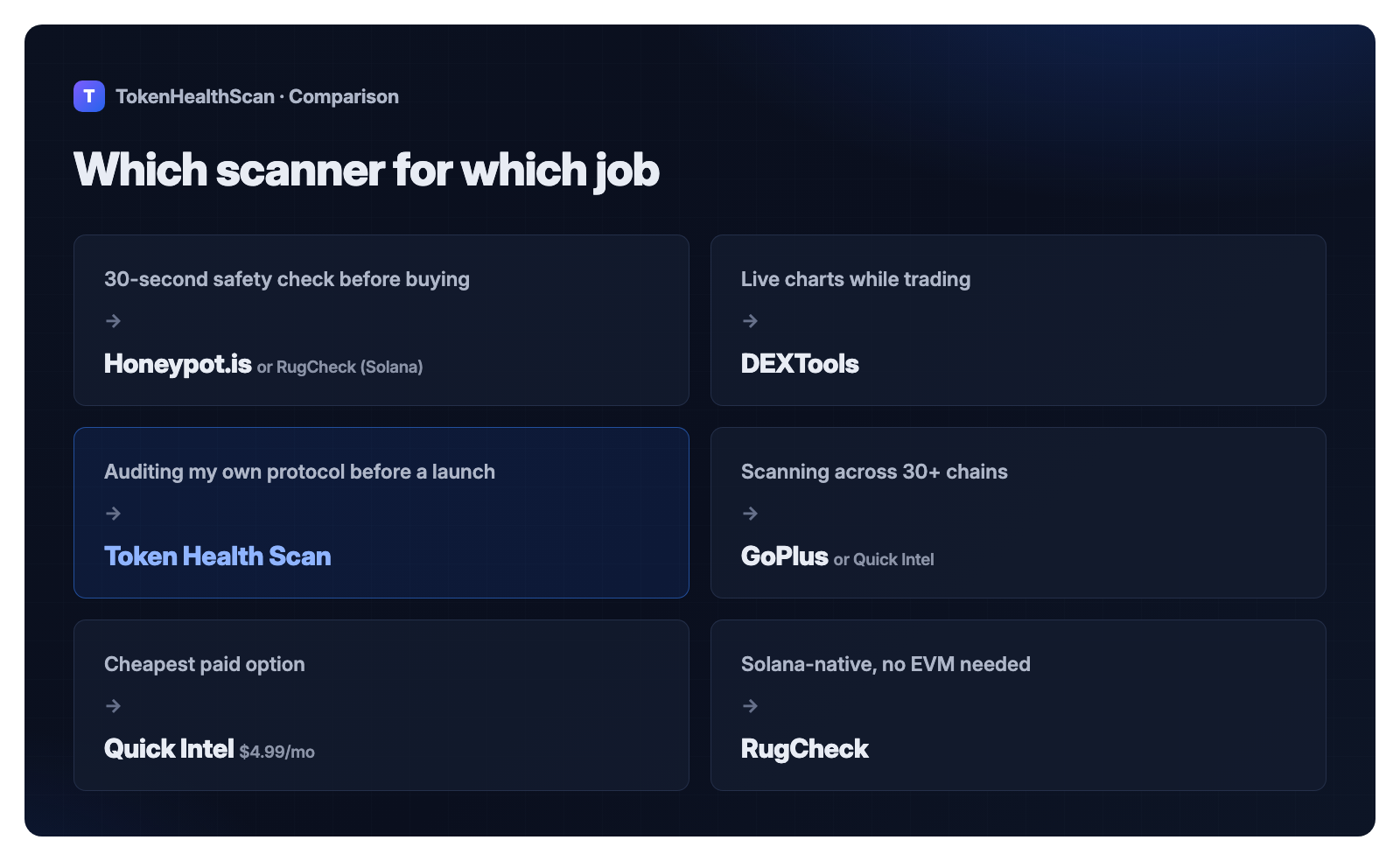Image resolution: width=1400 pixels, height=861 pixels.
Task: Select the 'Quick Intel' bold scanner name
Action: coord(169,749)
